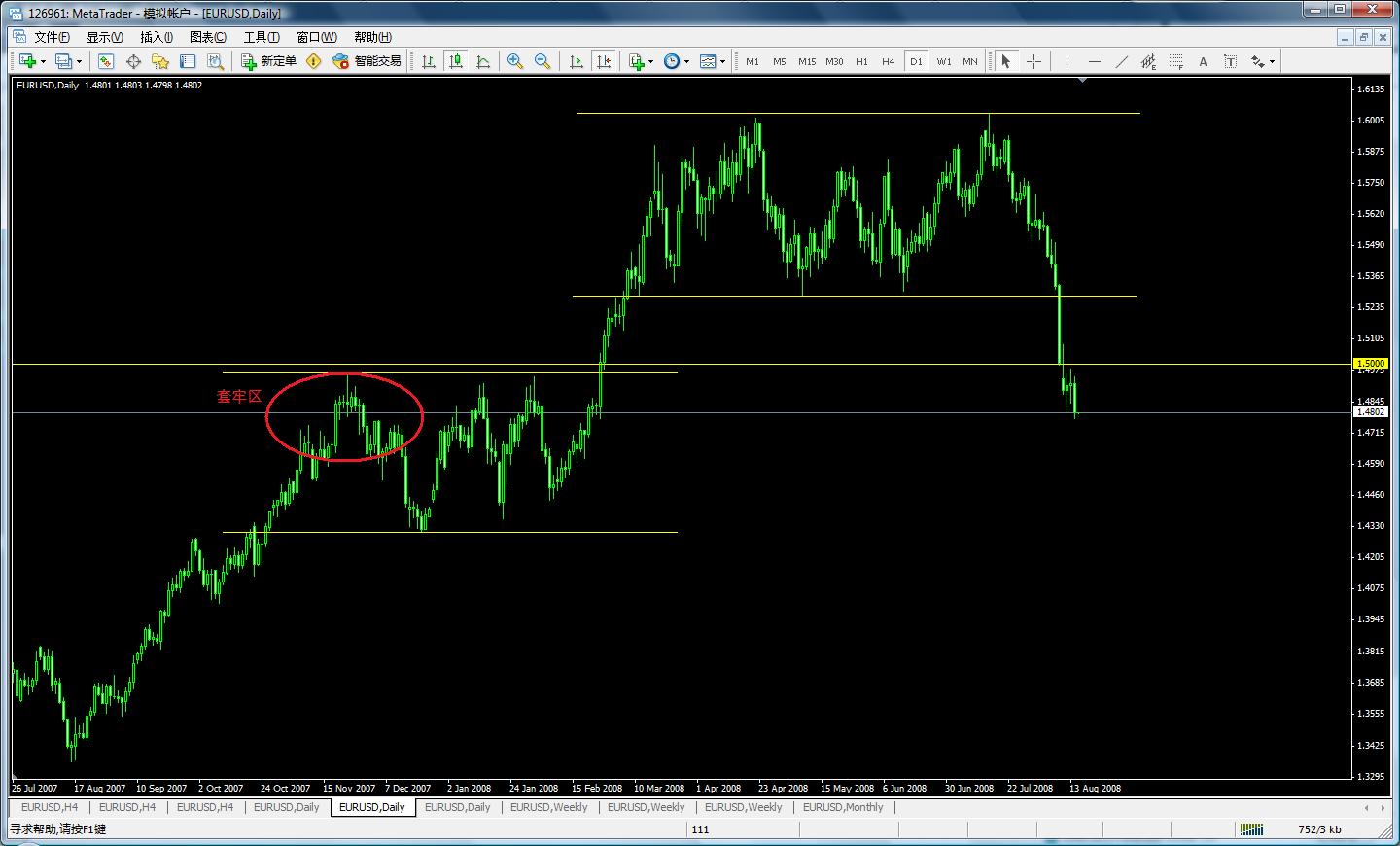Expand the Arrows objects dropdown arrow

(x=1272, y=62)
